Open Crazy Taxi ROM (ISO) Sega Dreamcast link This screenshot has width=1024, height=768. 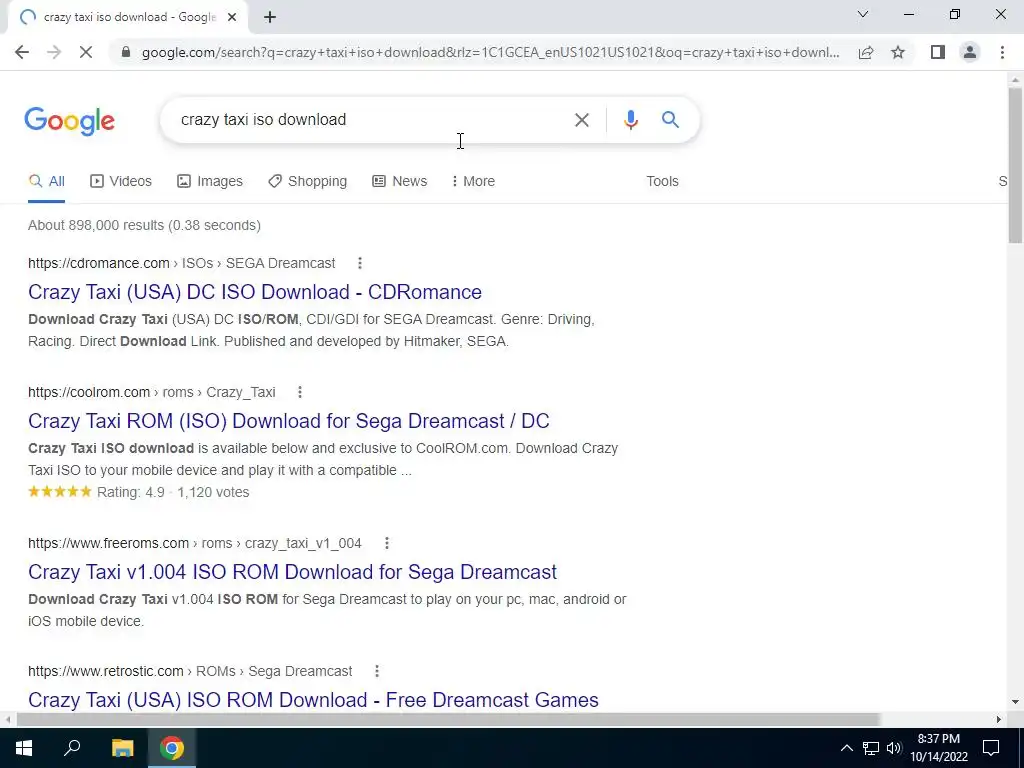(289, 421)
